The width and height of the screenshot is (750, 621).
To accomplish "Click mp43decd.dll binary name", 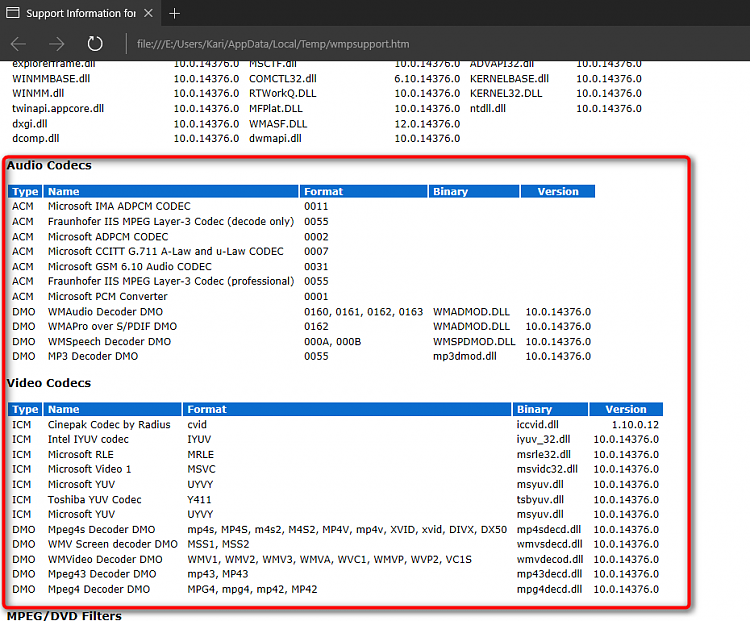I will pyautogui.click(x=549, y=574).
